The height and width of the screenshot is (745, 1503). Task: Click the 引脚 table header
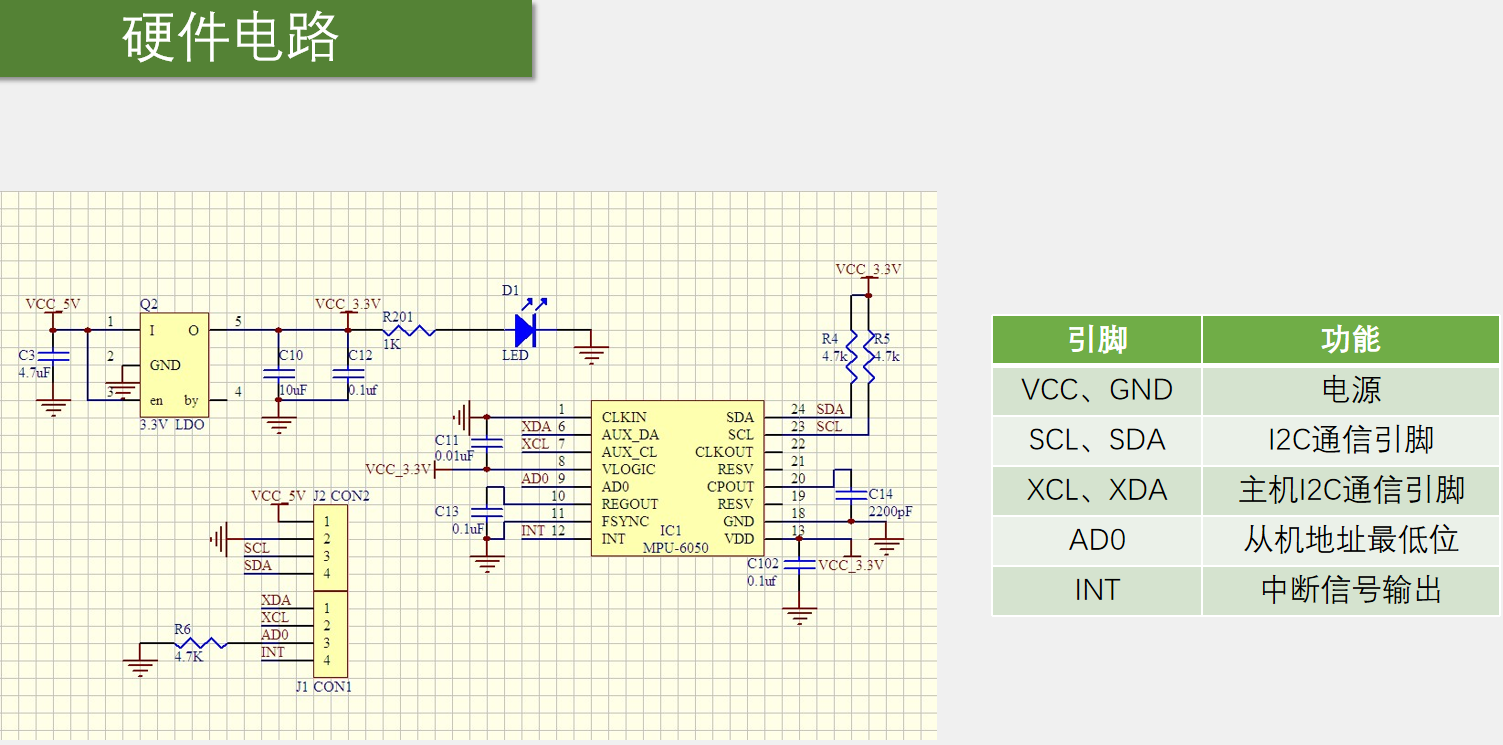click(1097, 340)
